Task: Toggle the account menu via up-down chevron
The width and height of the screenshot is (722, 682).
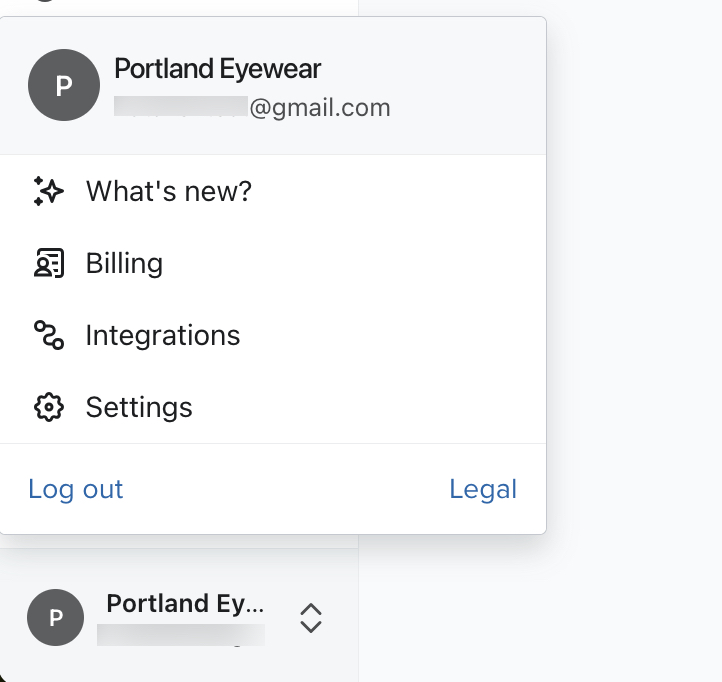Action: tap(311, 618)
